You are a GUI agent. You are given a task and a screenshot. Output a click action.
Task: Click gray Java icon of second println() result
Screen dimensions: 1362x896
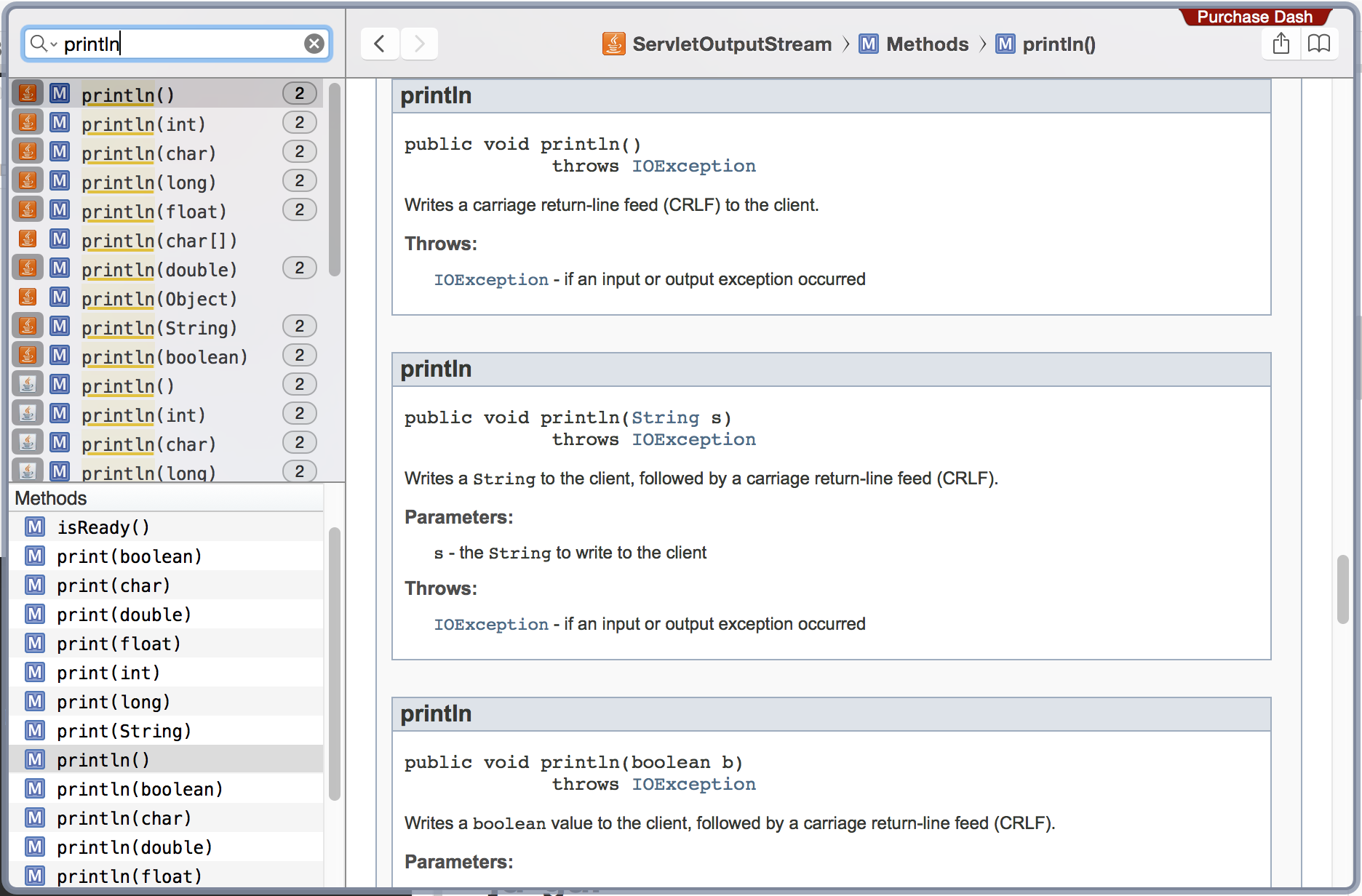[28, 385]
